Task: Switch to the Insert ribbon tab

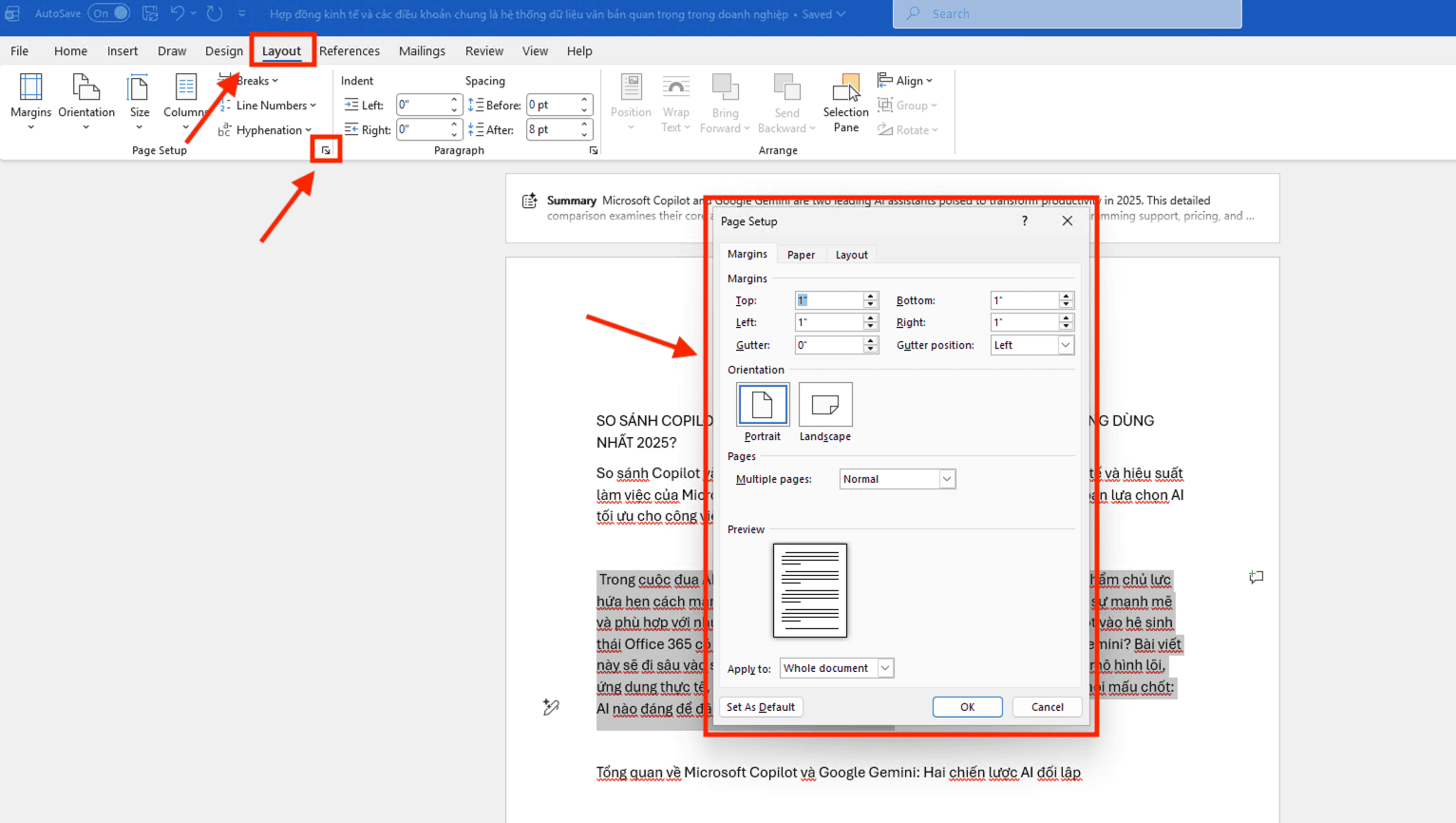Action: pos(123,51)
